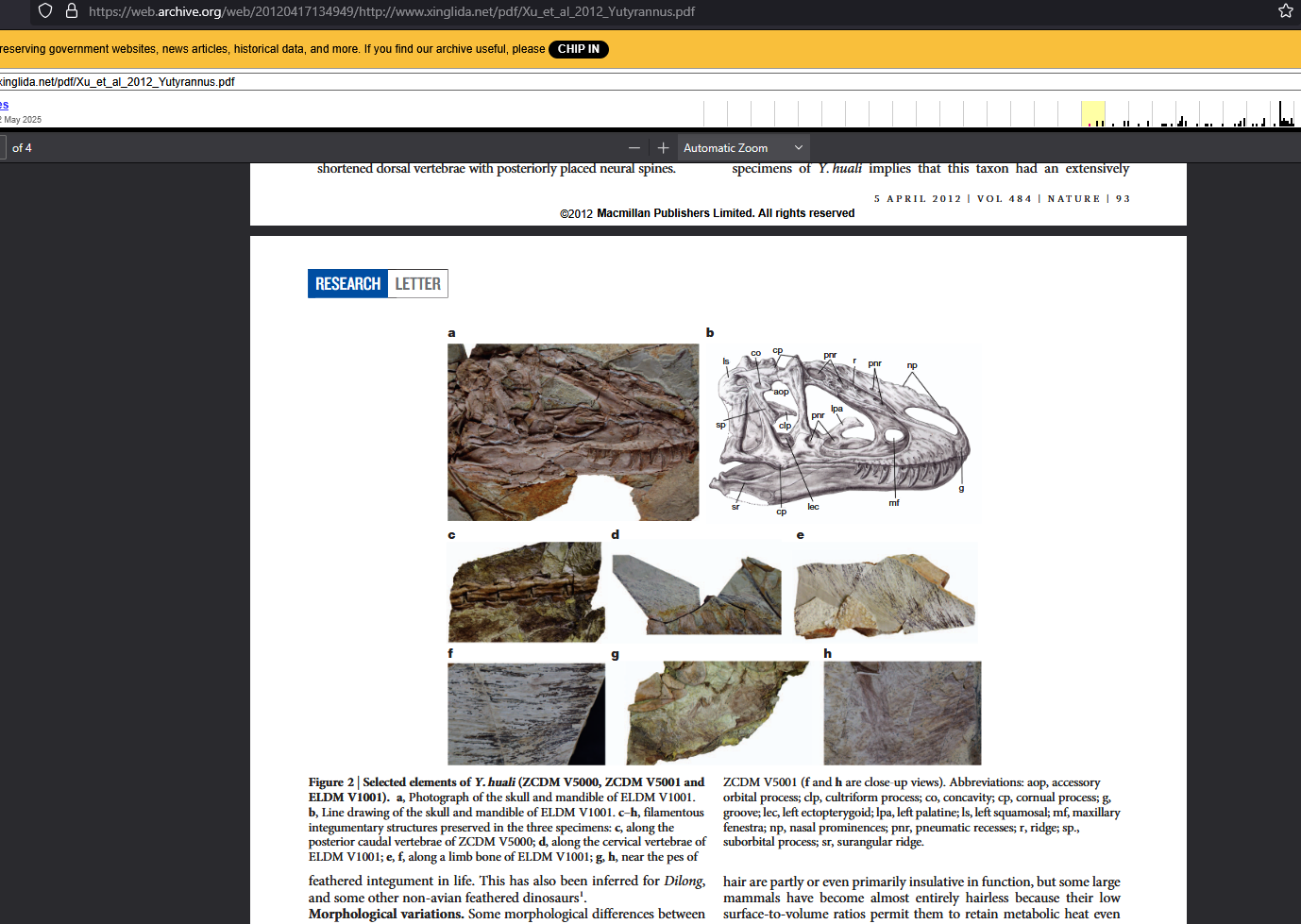Open the Automatic Zoom dropdown
The width and height of the screenshot is (1301, 924).
tap(743, 148)
